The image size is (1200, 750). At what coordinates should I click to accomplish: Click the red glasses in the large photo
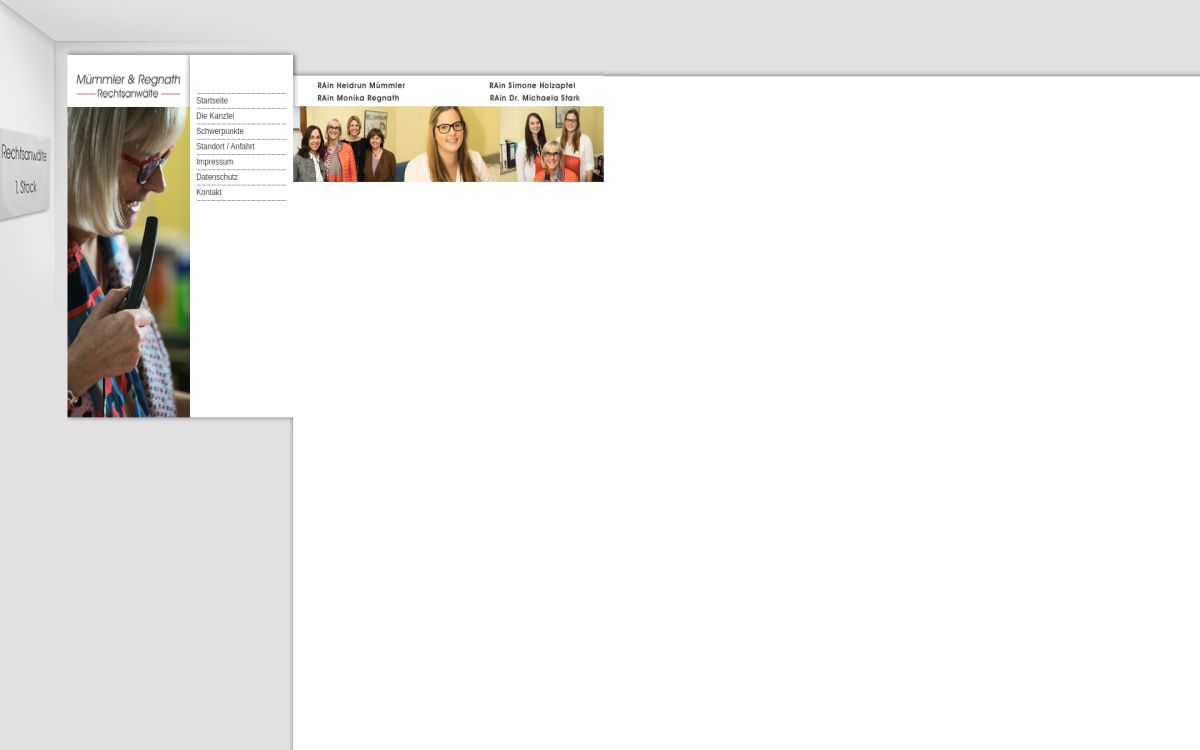(x=146, y=167)
